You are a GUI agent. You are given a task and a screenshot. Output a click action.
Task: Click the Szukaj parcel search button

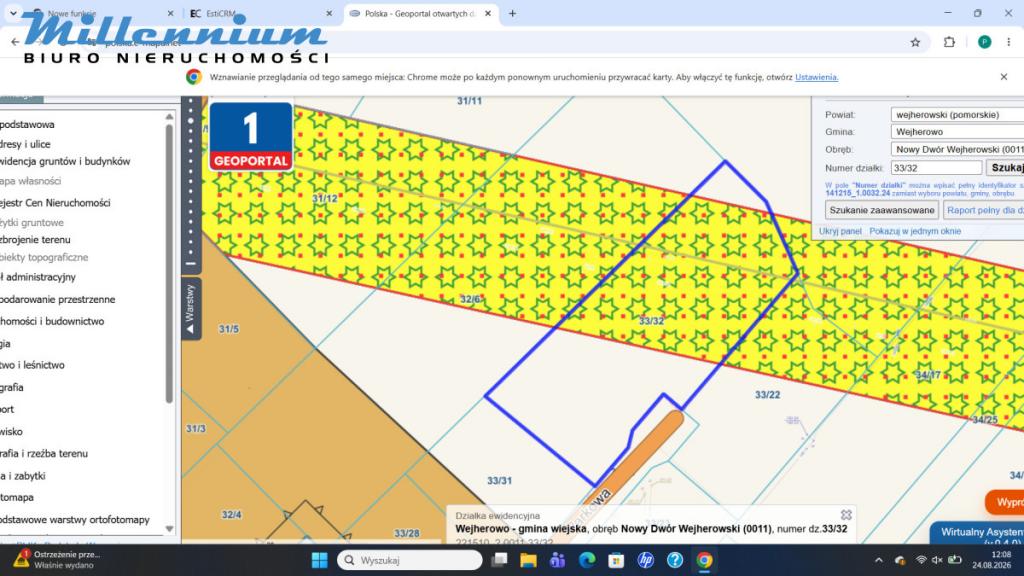pos(1006,168)
